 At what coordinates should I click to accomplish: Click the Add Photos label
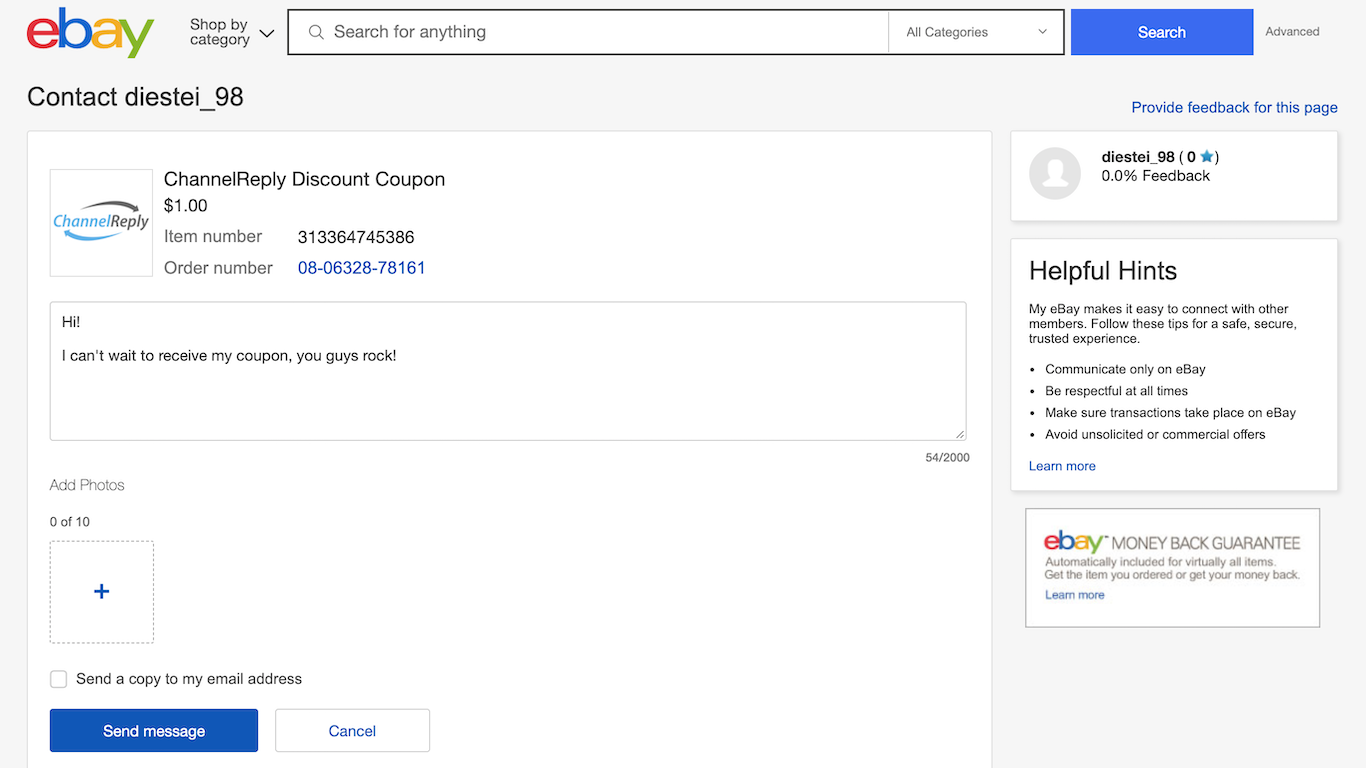point(87,485)
